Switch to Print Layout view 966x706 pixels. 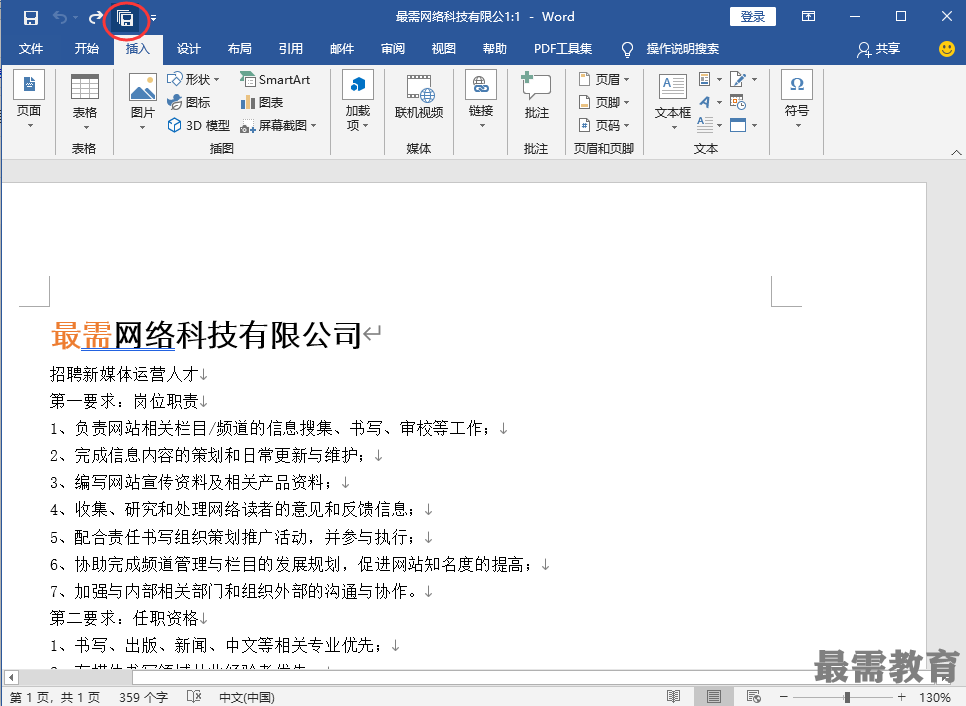point(713,697)
